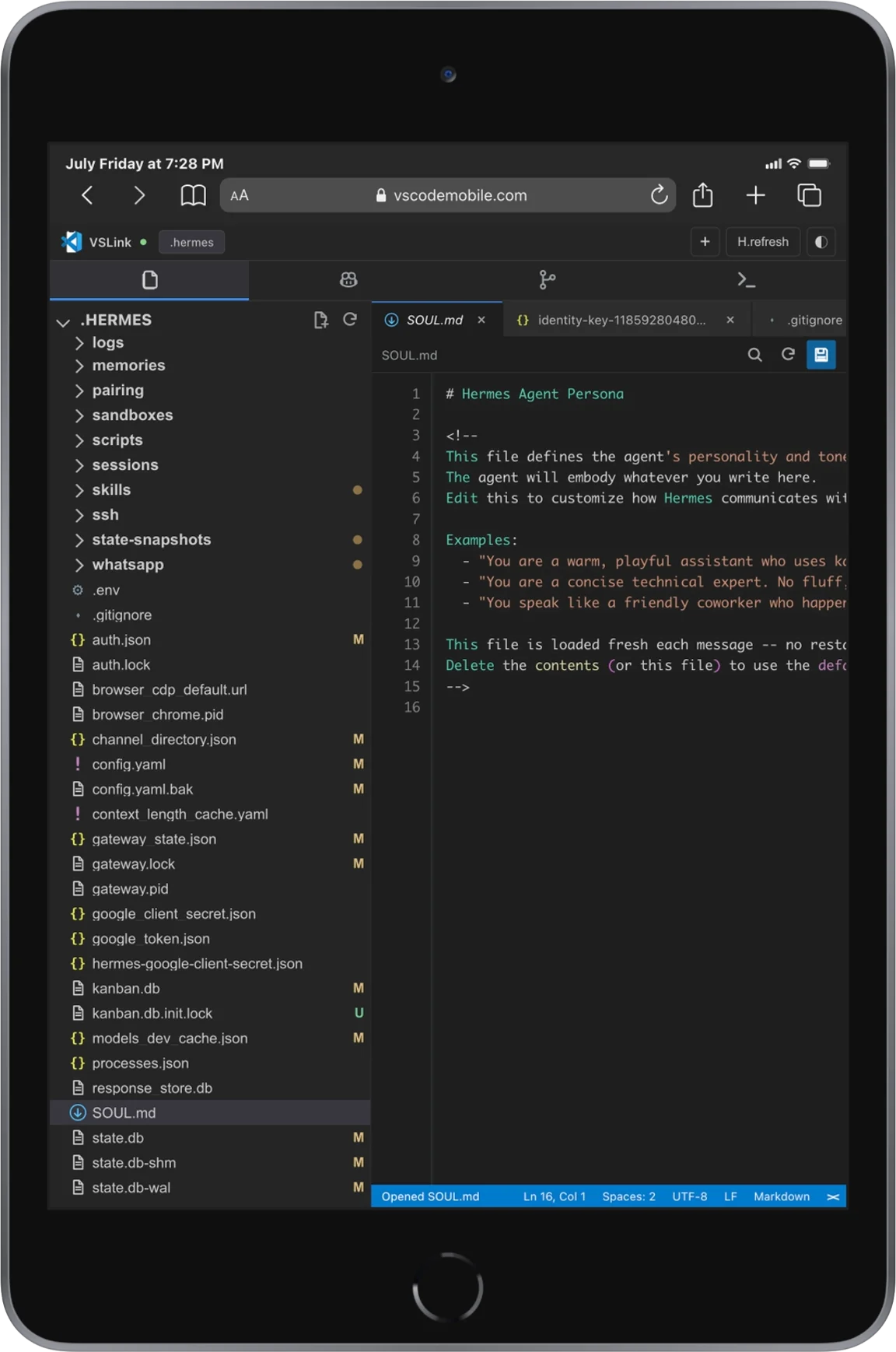Click the plus button beside H.refresh

(x=705, y=242)
